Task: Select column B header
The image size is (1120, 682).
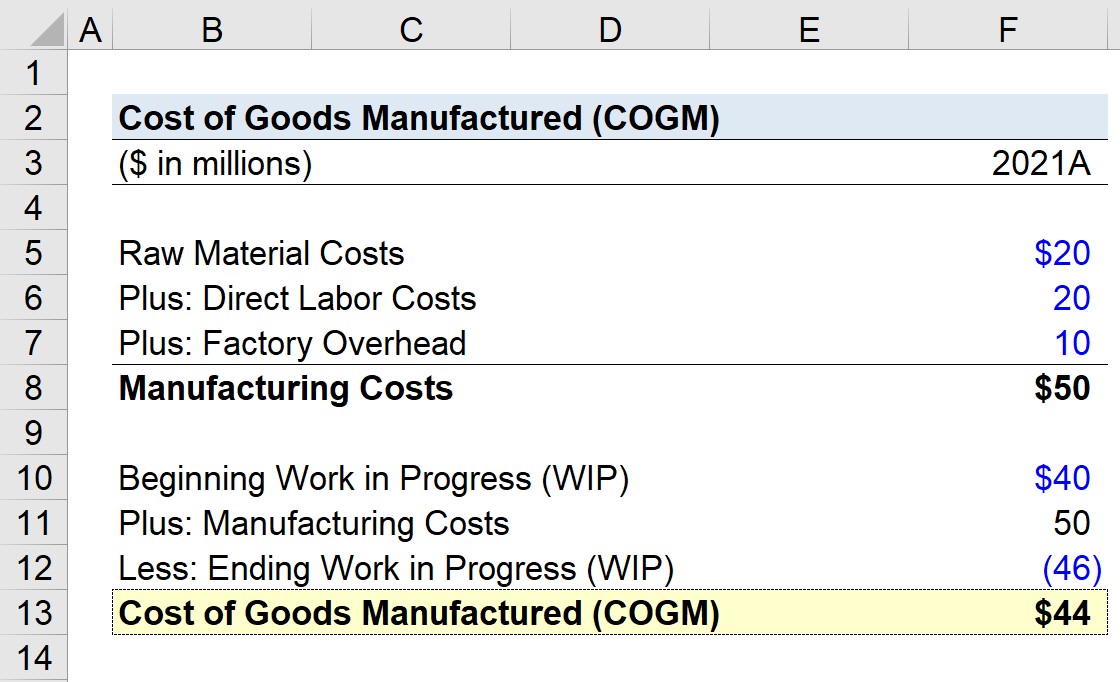Action: [212, 29]
